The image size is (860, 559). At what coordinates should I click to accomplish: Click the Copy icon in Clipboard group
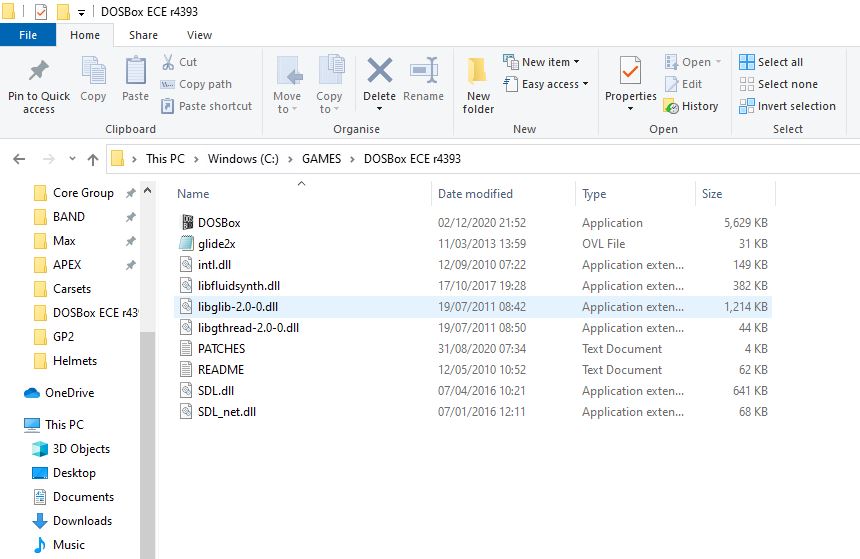click(x=93, y=72)
